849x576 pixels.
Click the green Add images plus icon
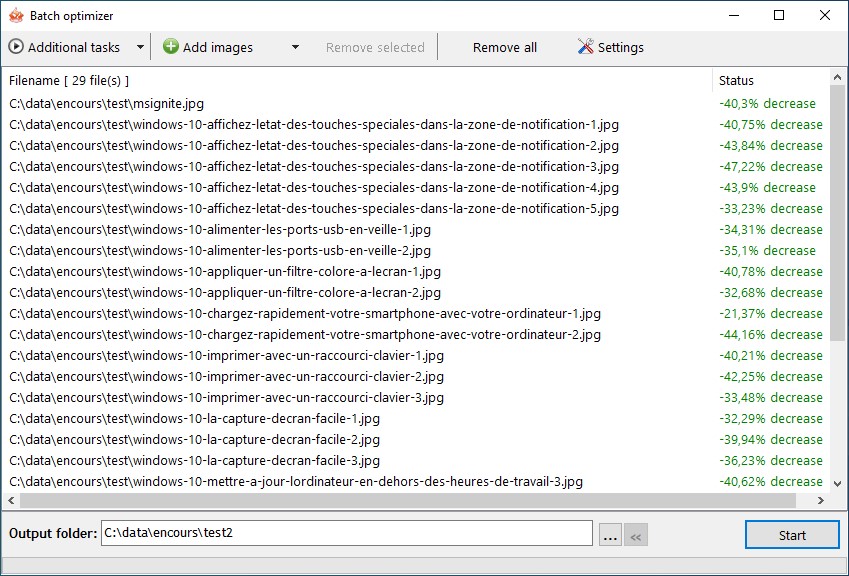pos(171,47)
